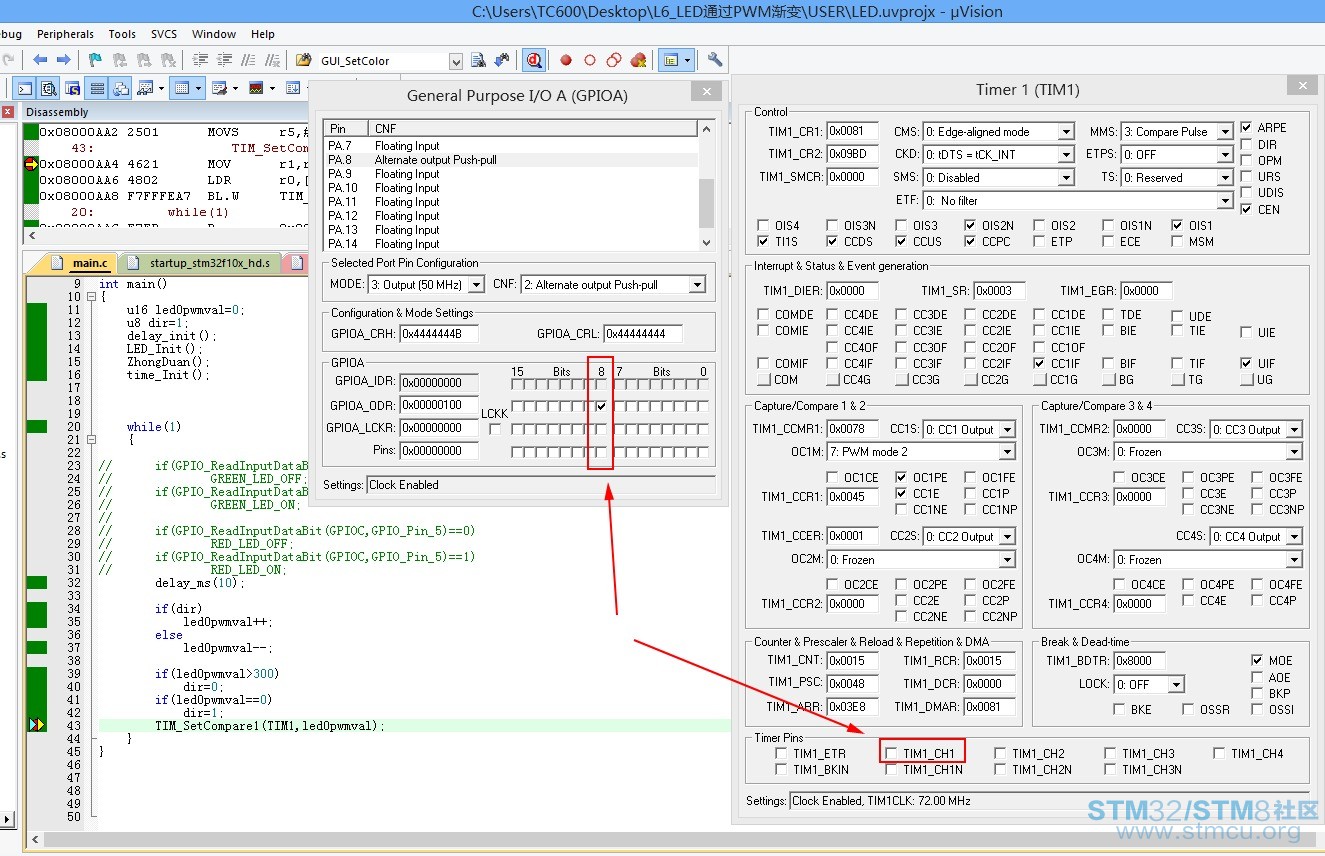Viewport: 1325px width, 856px height.
Task: Uncheck the ARPE checkbox in Timer 1
Action: click(x=1246, y=128)
